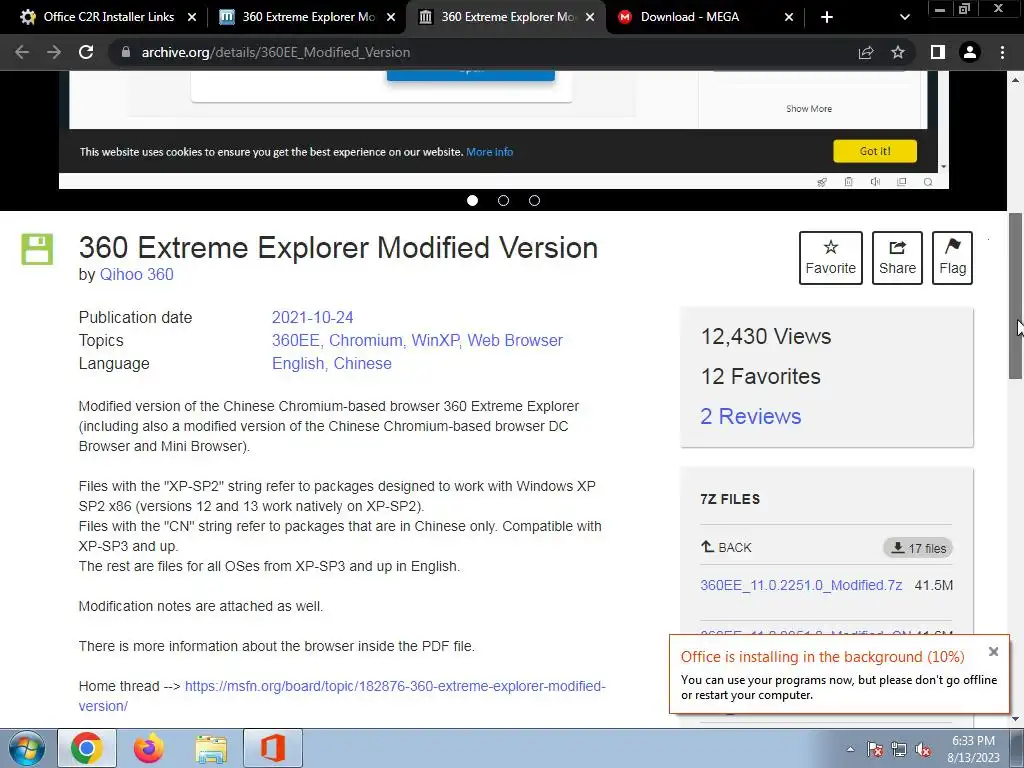Open the Web Browser topic link

515,340
